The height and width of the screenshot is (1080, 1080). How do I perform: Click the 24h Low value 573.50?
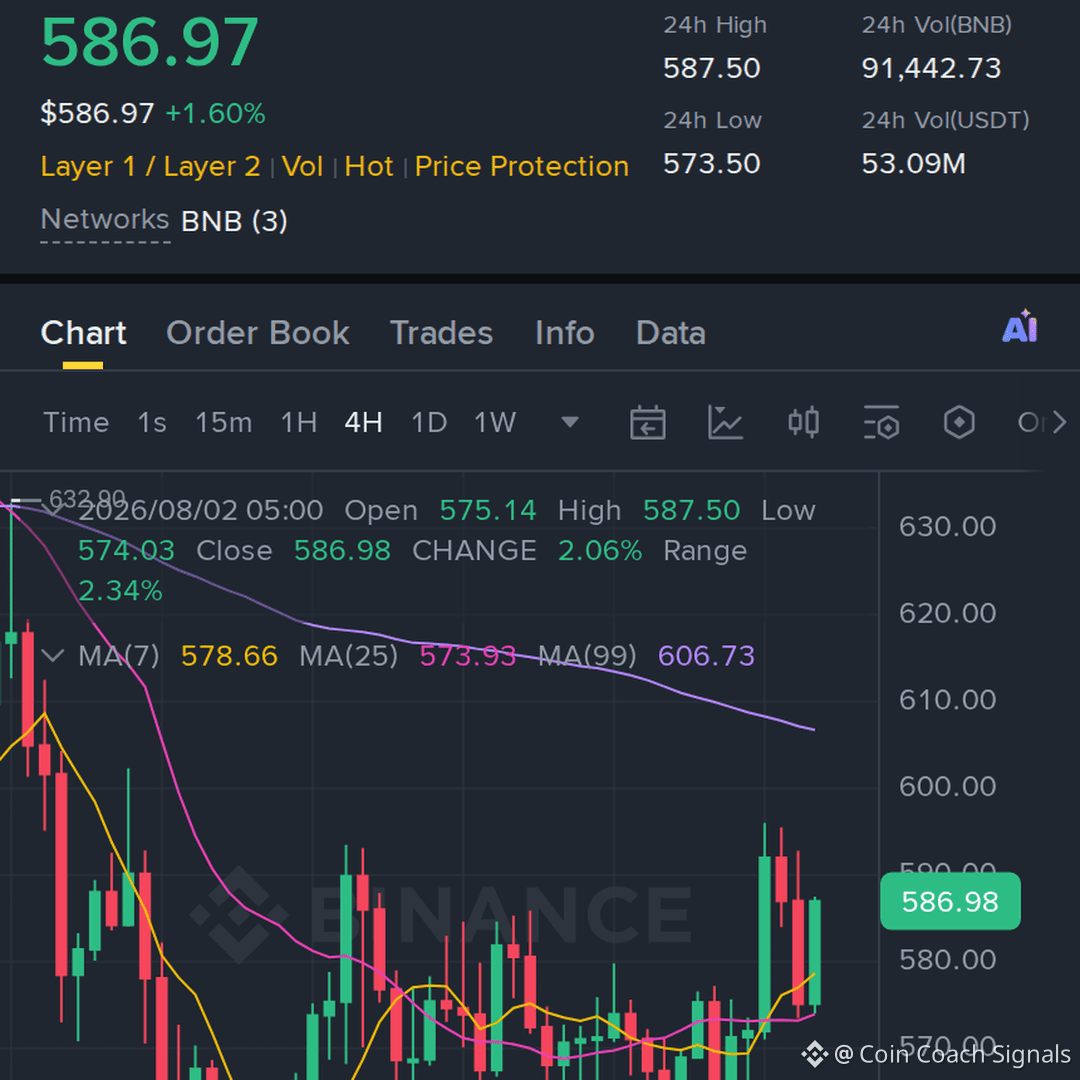click(x=712, y=164)
